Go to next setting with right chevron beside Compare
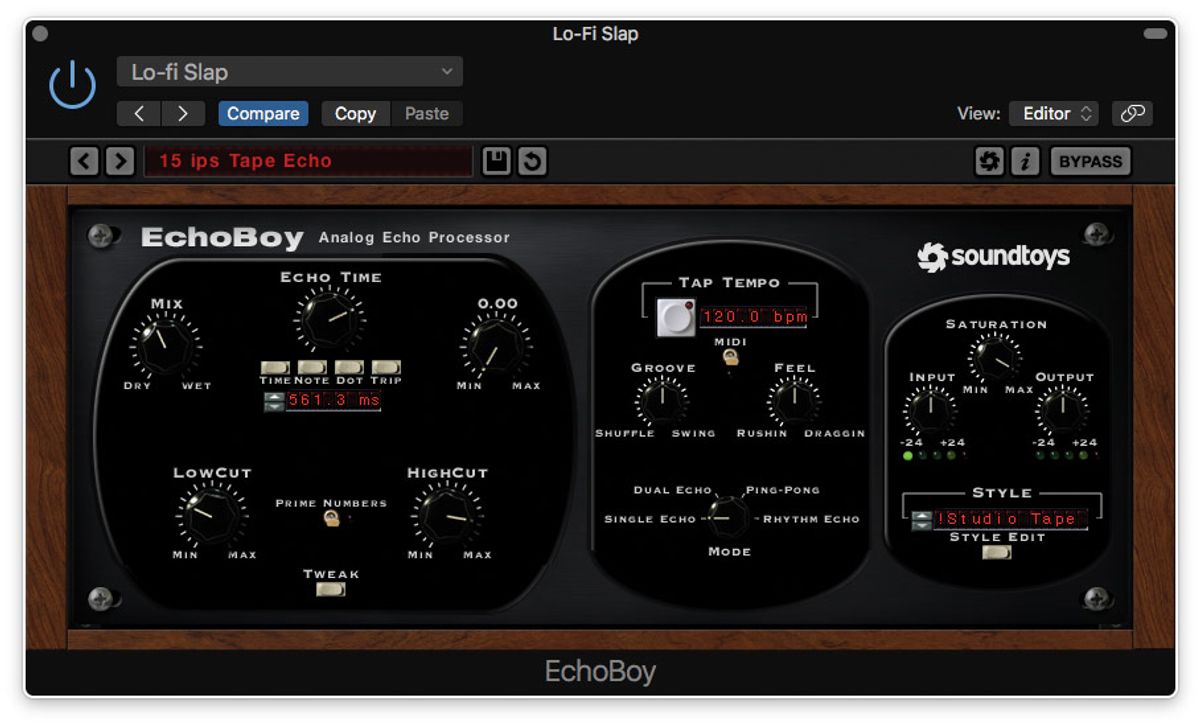Image resolution: width=1200 pixels, height=726 pixels. tap(183, 114)
